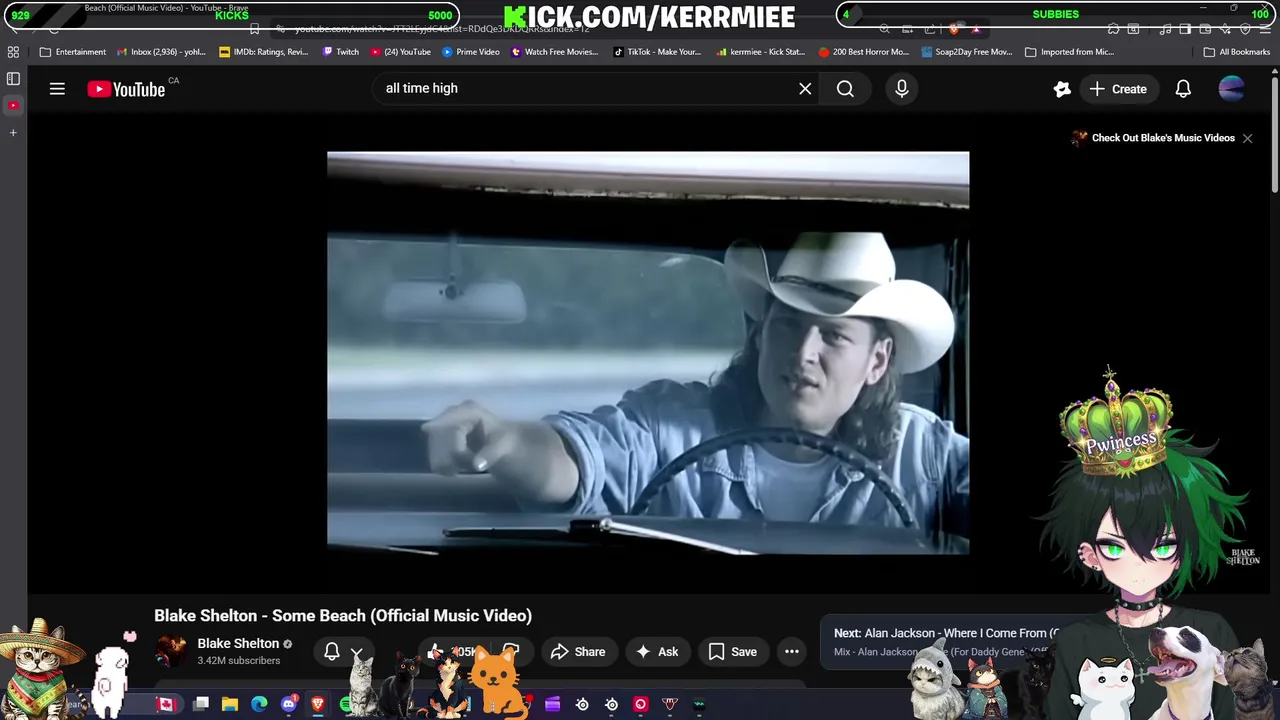Viewport: 1280px width, 720px height.
Task: Clear the search text with the X
Action: [x=805, y=89]
